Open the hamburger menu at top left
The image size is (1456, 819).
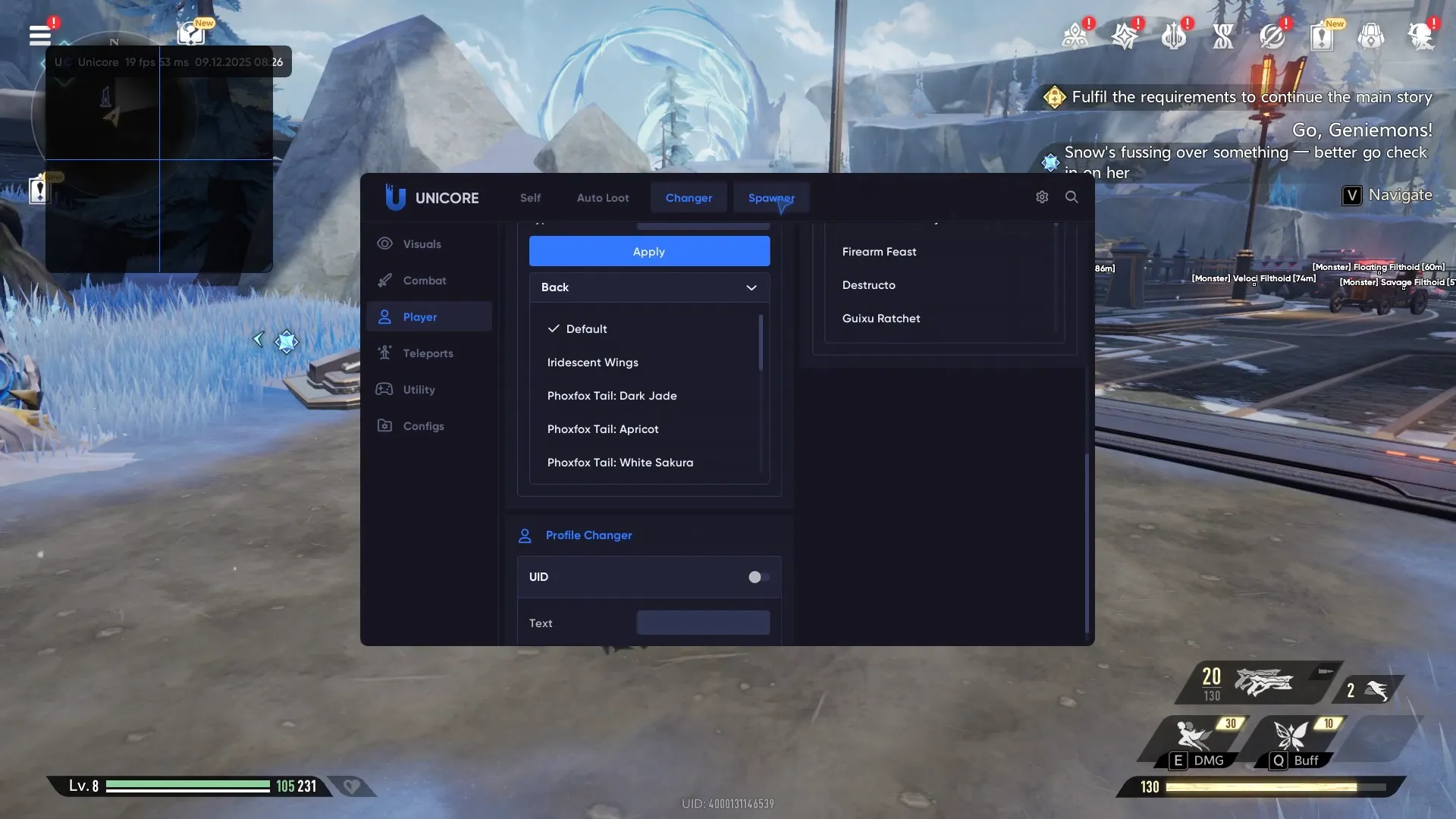(40, 34)
